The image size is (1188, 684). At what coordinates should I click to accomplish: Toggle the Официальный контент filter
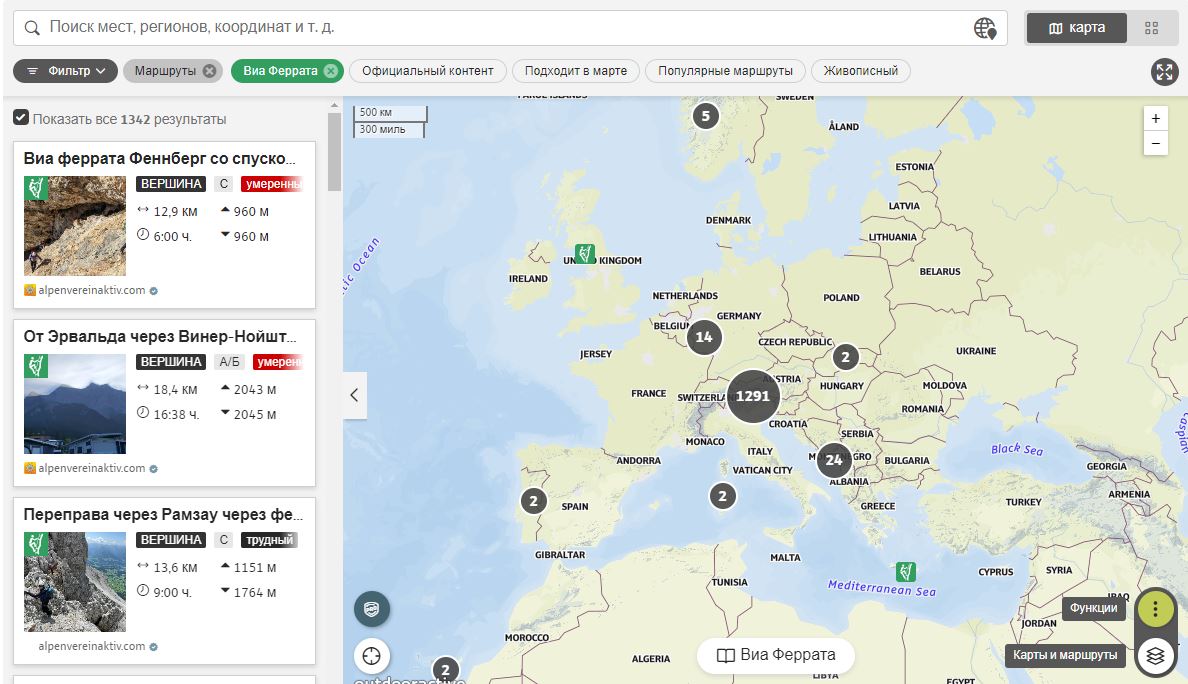(427, 70)
